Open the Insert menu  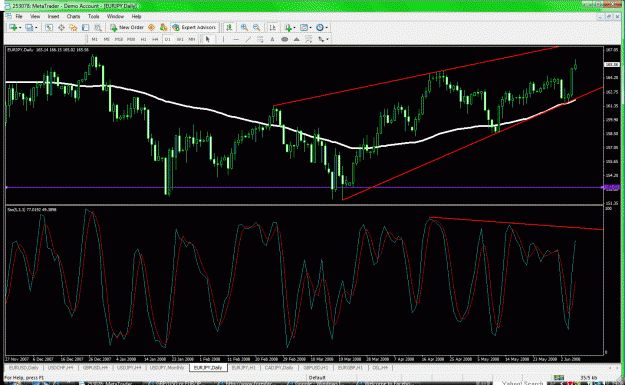pos(53,16)
